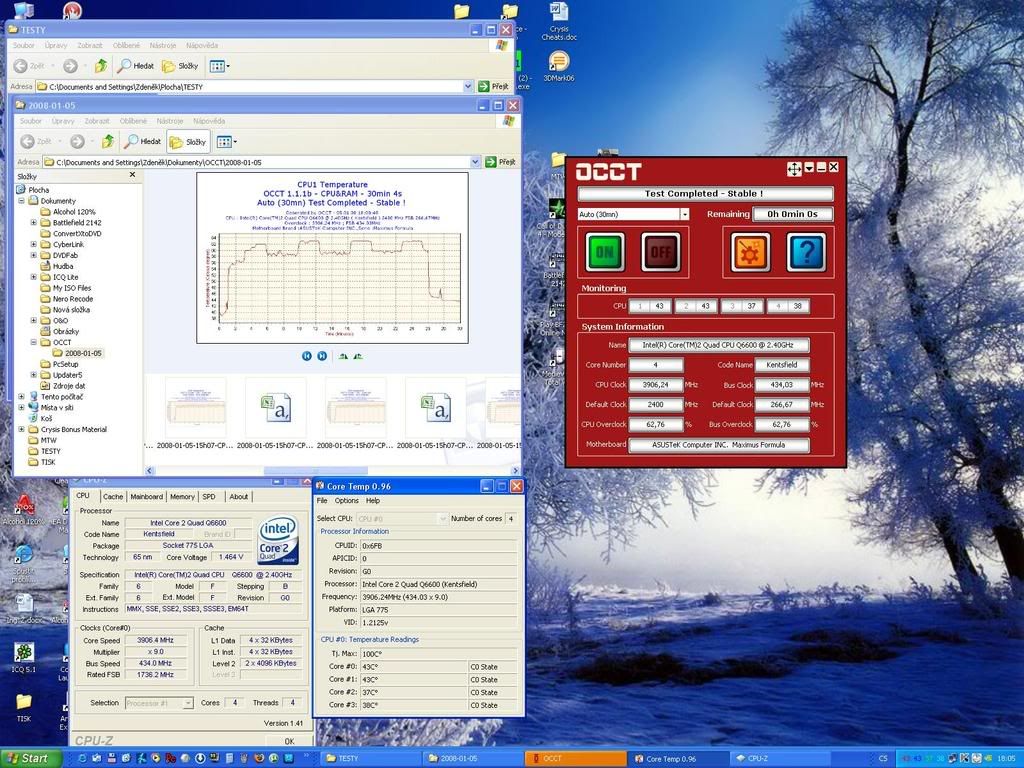The height and width of the screenshot is (768, 1024).
Task: Switch to the Cache tab in CPU-Z
Action: 112,497
